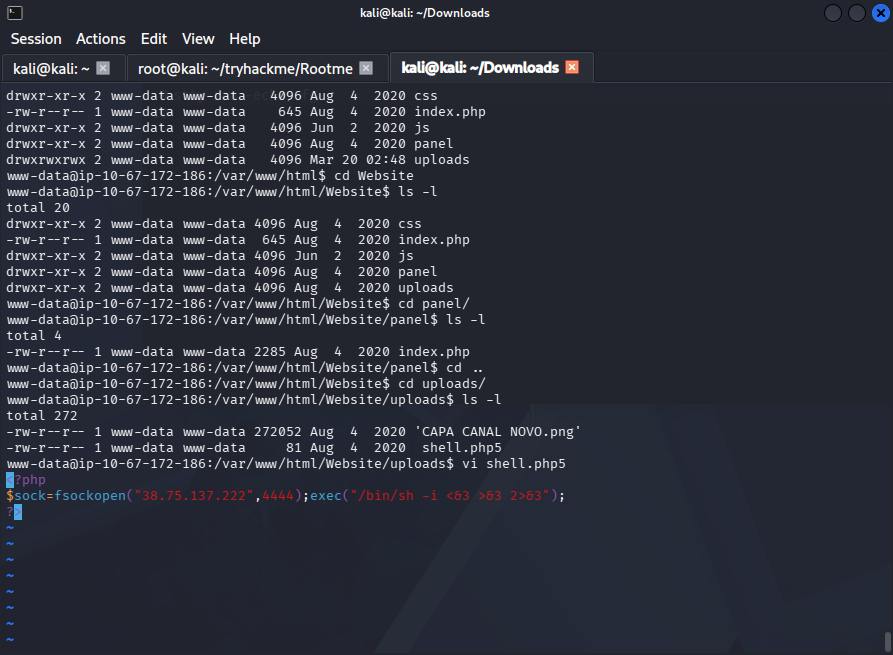Click the 2285-byte index.php listing
Image resolution: width=893 pixels, height=655 pixels.
coord(238,351)
